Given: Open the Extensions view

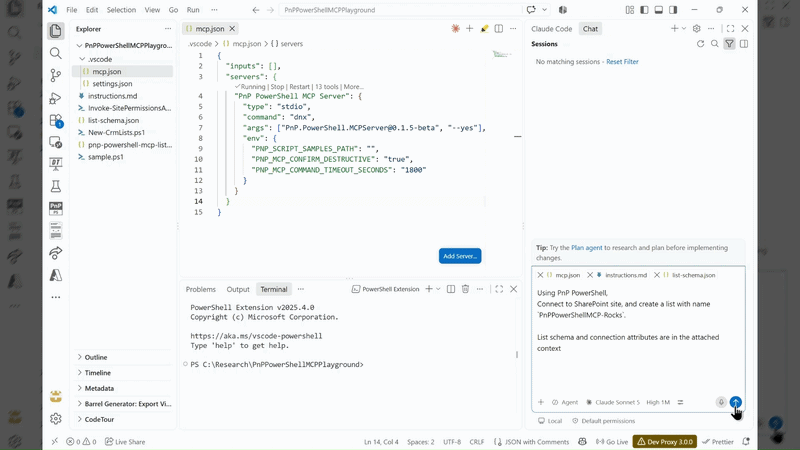Looking at the screenshot, I should [x=56, y=120].
